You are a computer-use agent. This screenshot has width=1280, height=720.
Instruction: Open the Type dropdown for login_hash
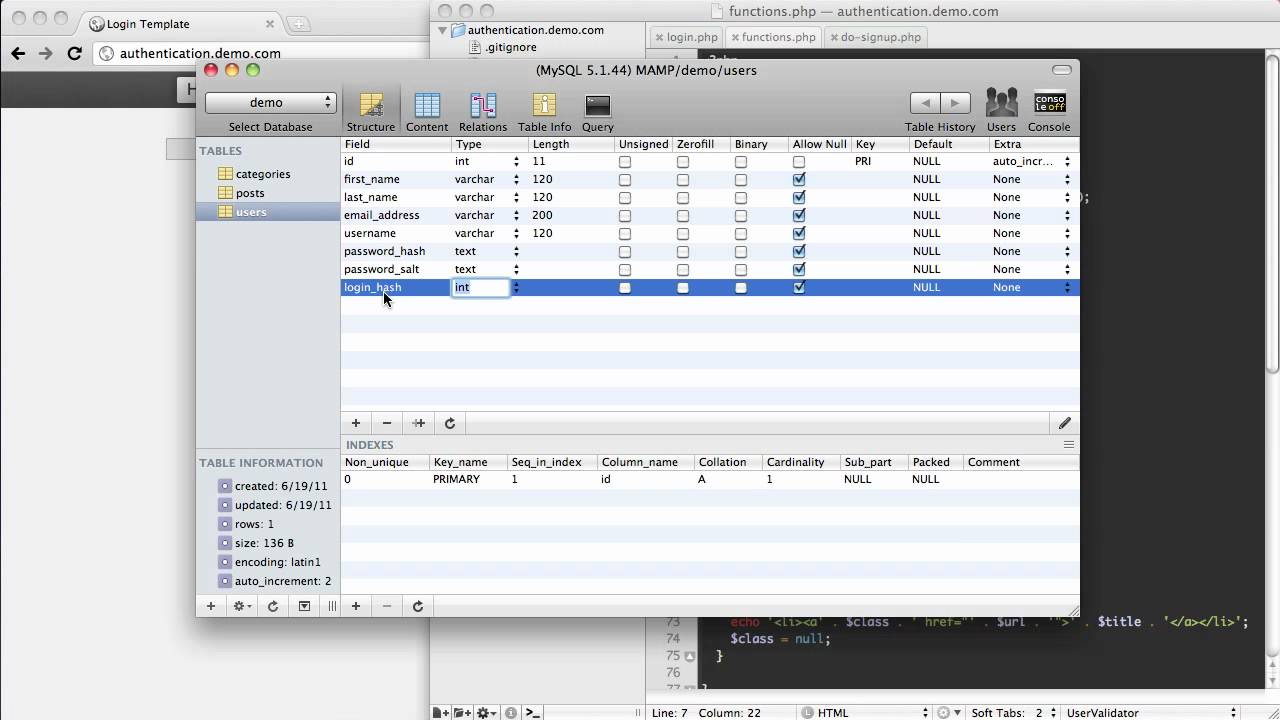coord(516,288)
